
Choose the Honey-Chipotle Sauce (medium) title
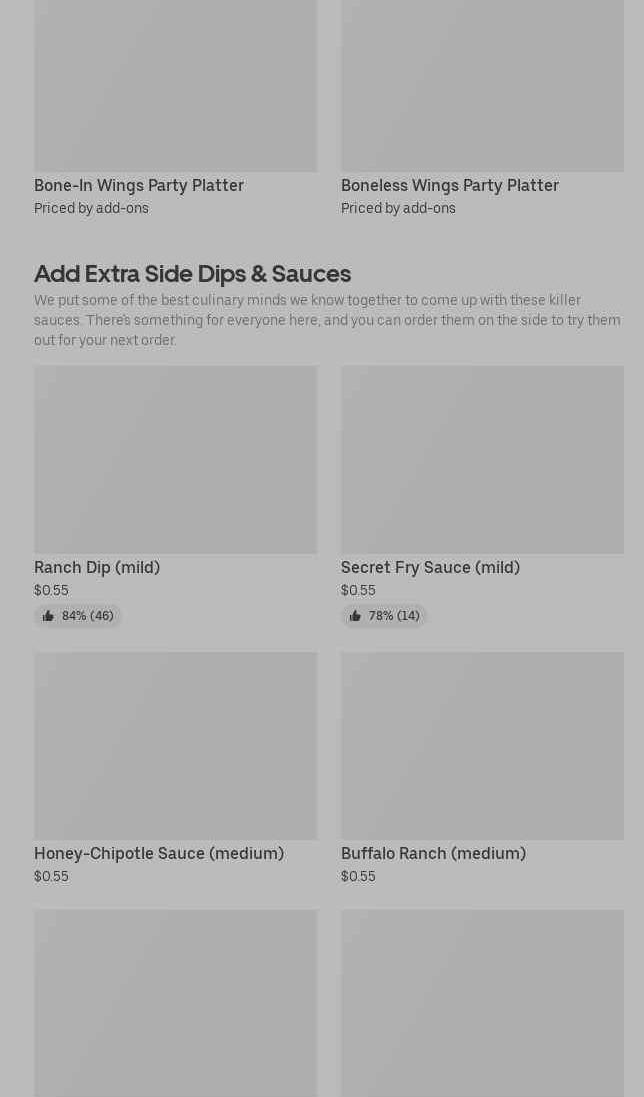click(159, 853)
